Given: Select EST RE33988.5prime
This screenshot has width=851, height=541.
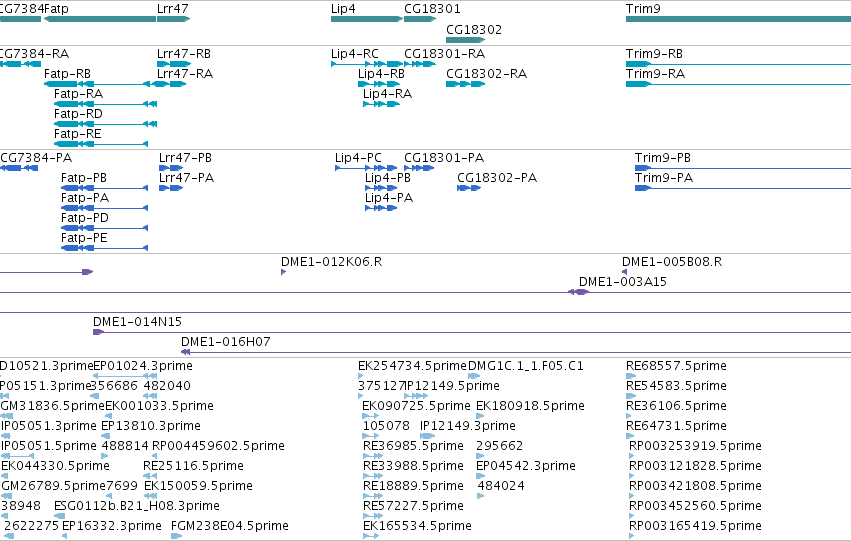Looking at the screenshot, I should (x=373, y=476).
